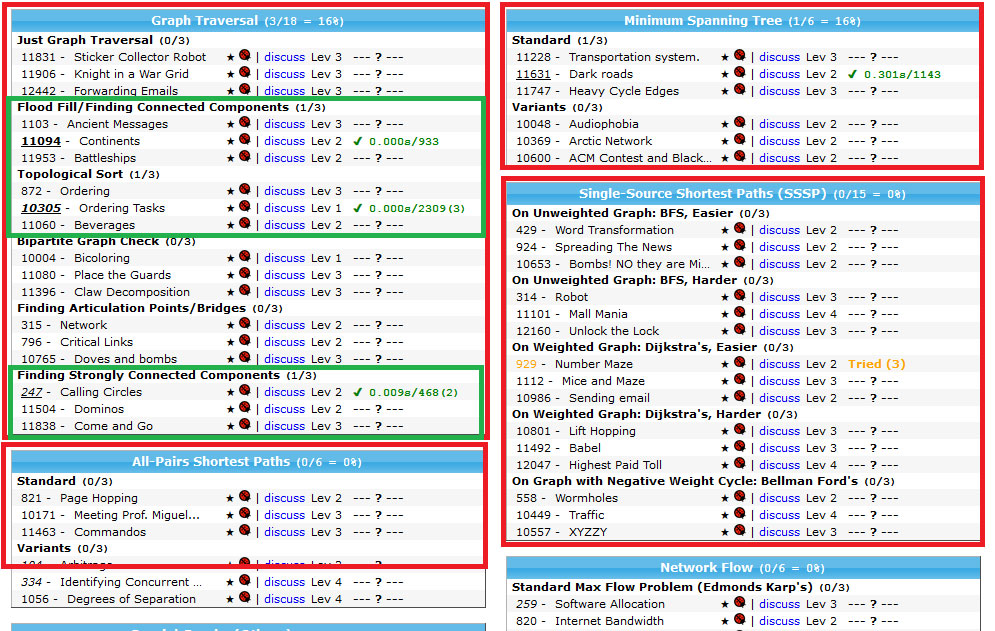Click the ACM Contest and Black problem title
Image resolution: width=995 pixels, height=631 pixels.
pos(640,158)
